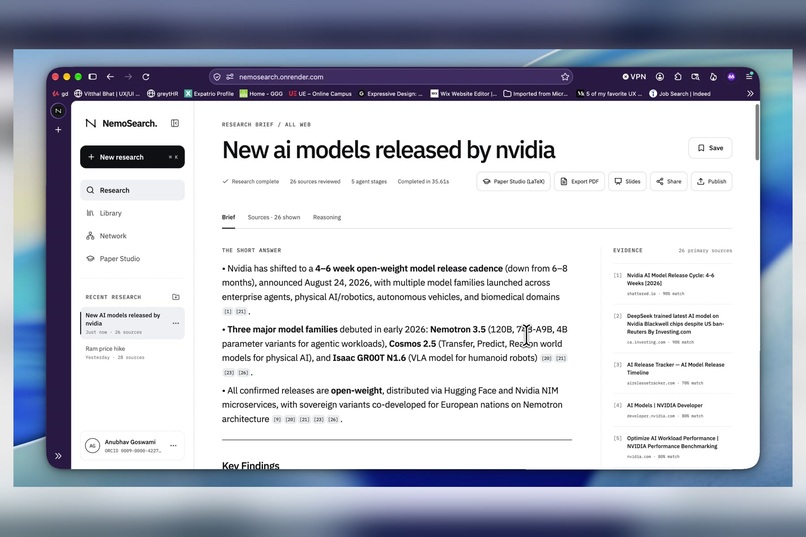Screen dimensions: 806x537
Task: Switch to the Reasoning tab
Action: (x=327, y=217)
